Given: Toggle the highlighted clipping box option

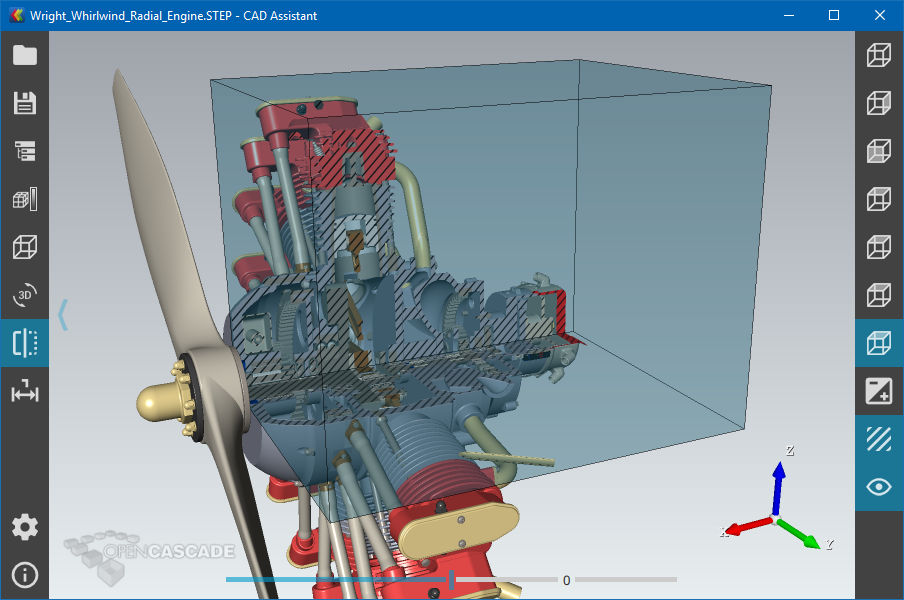Looking at the screenshot, I should coord(879,343).
